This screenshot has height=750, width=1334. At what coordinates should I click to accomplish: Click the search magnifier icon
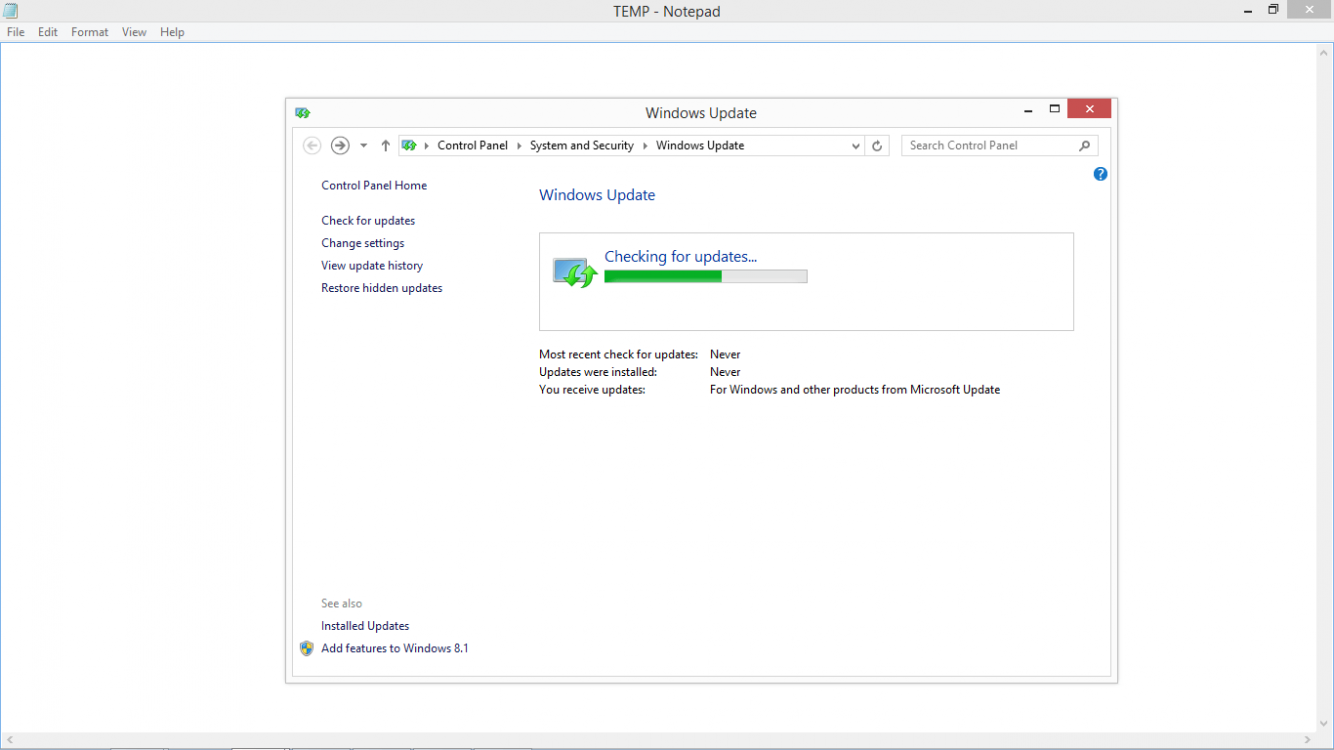[x=1084, y=146]
